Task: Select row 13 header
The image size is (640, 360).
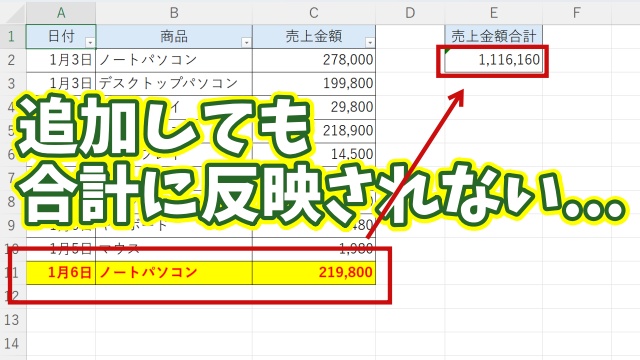Action: [x=12, y=320]
